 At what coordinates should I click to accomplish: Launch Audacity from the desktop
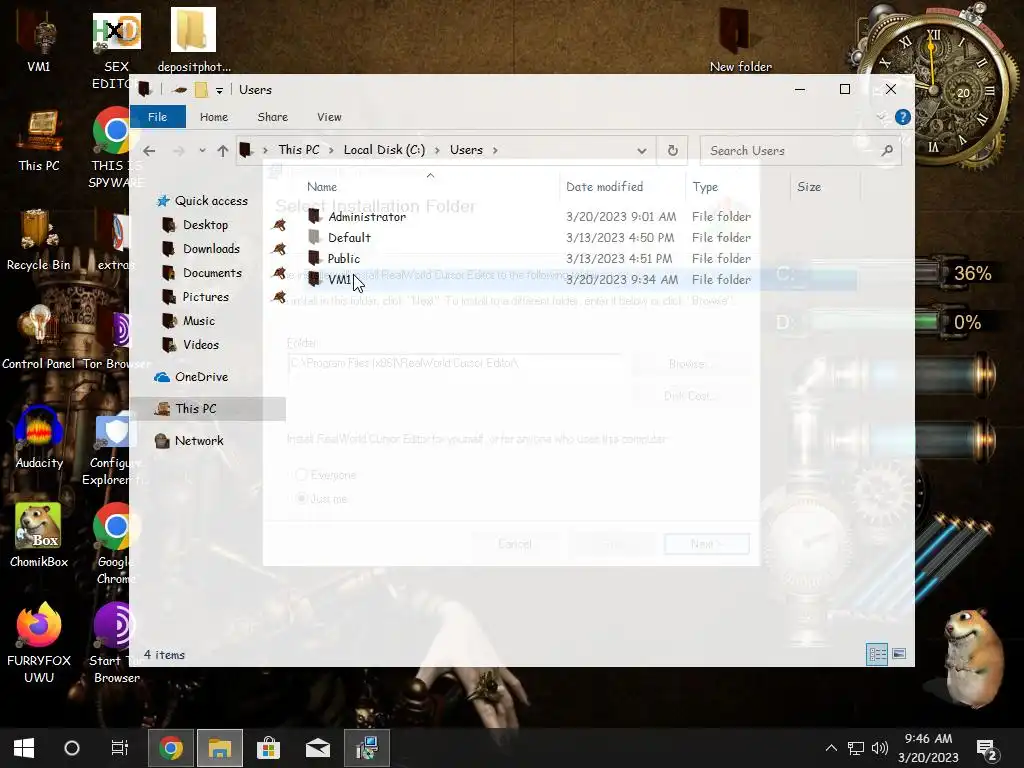pyautogui.click(x=39, y=438)
